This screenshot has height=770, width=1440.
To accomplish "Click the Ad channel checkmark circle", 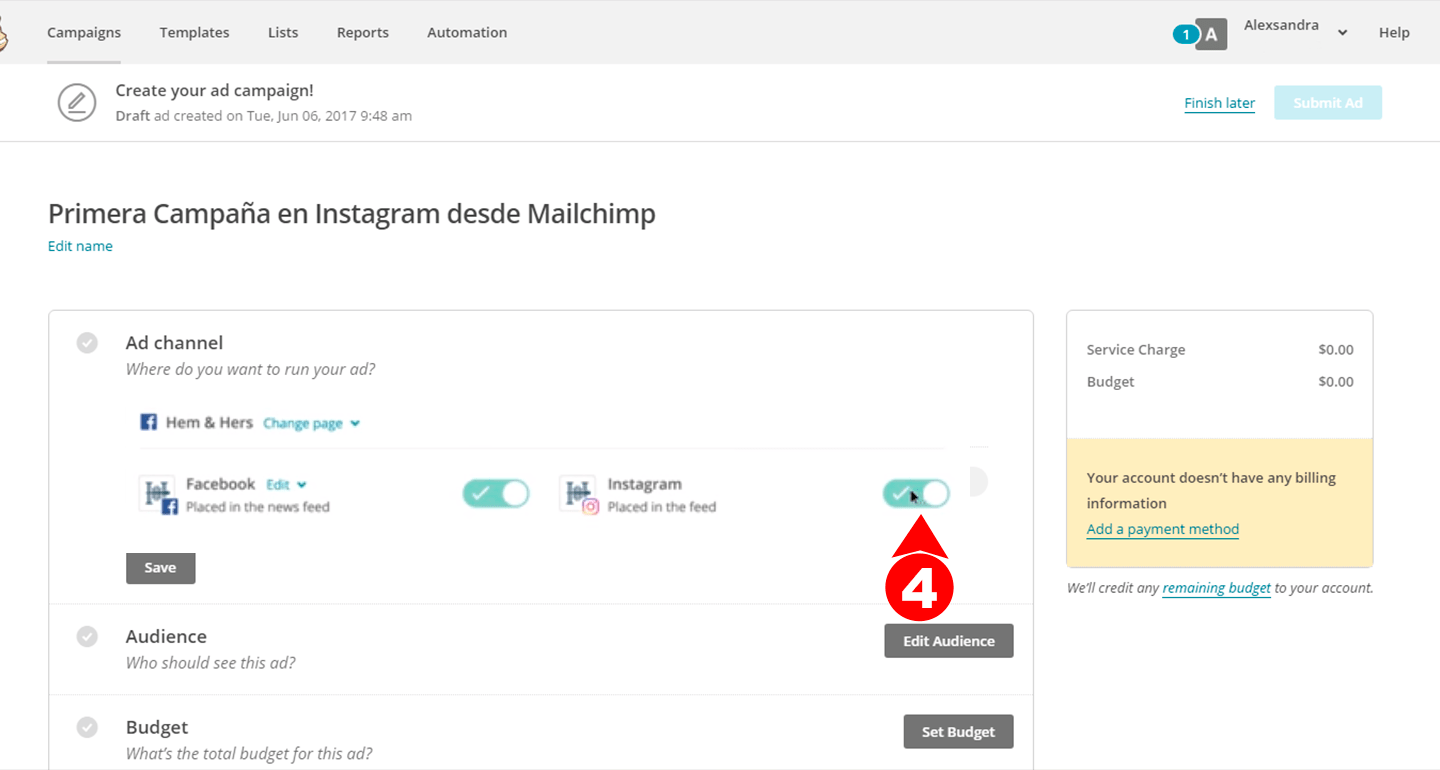I will click(88, 343).
